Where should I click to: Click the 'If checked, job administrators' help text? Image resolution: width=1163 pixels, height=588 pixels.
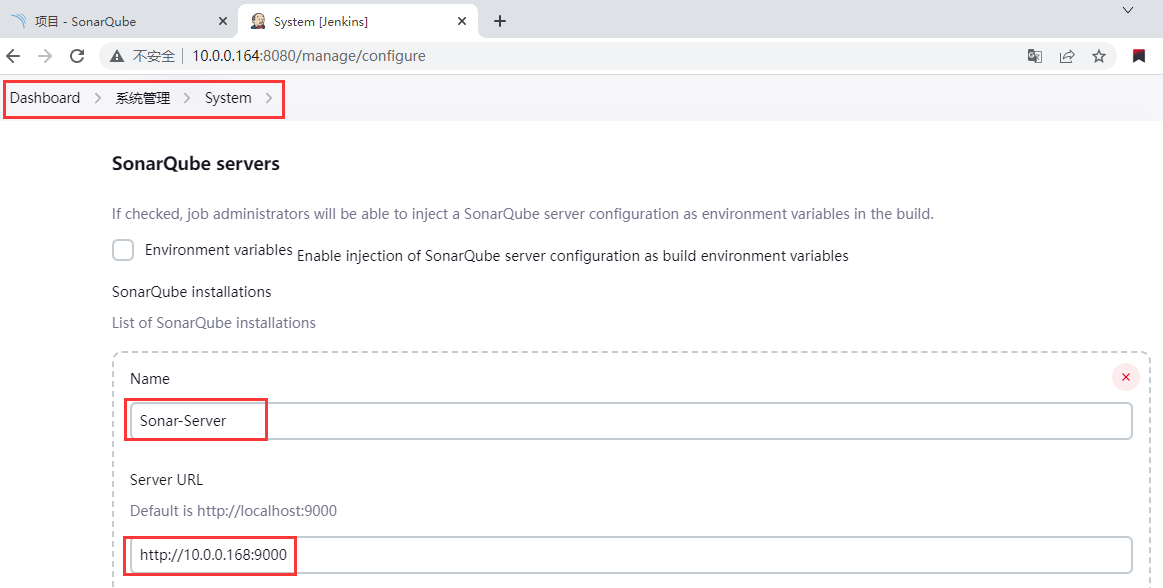(523, 214)
